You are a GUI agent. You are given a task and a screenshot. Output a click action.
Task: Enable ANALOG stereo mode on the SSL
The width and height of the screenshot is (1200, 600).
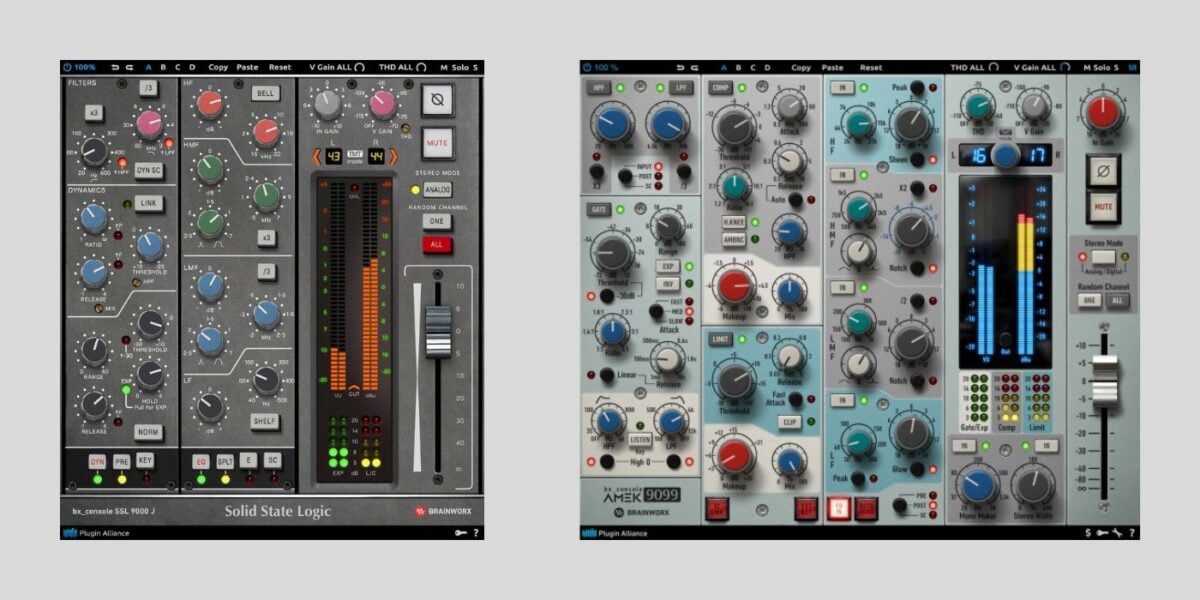(x=438, y=189)
